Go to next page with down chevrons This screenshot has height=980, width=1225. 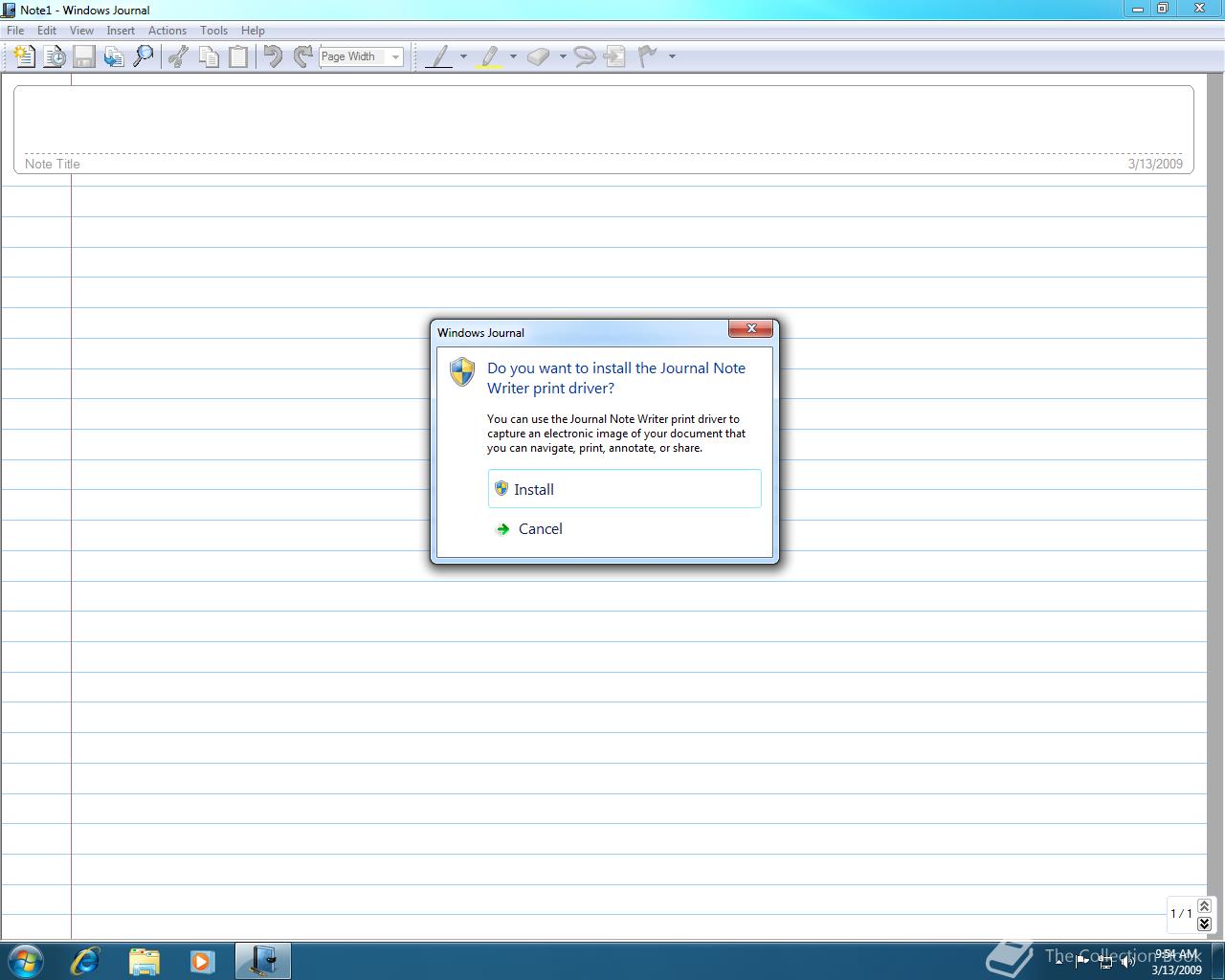(x=1204, y=924)
